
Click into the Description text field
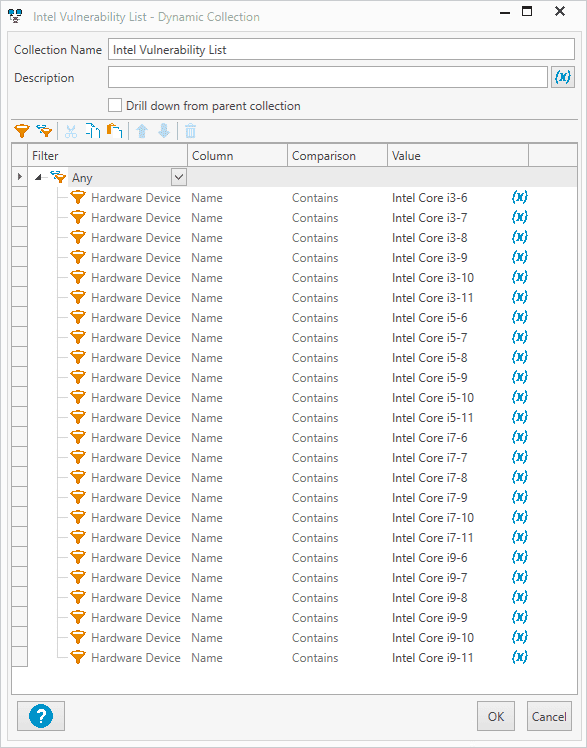[328, 77]
